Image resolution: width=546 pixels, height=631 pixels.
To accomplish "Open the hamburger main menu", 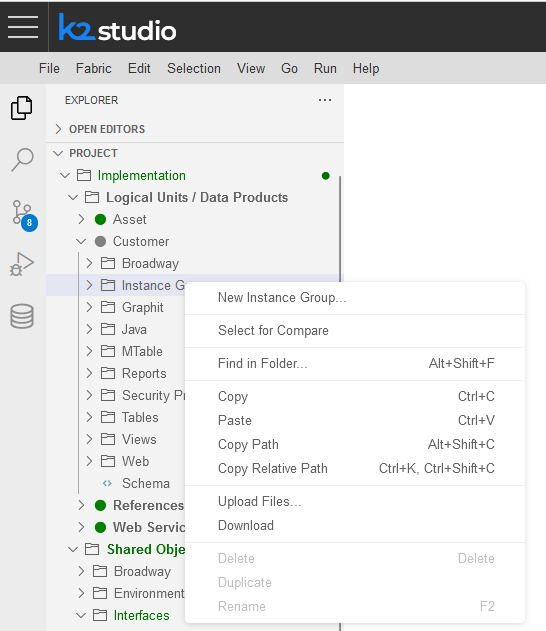I will pyautogui.click(x=23, y=27).
